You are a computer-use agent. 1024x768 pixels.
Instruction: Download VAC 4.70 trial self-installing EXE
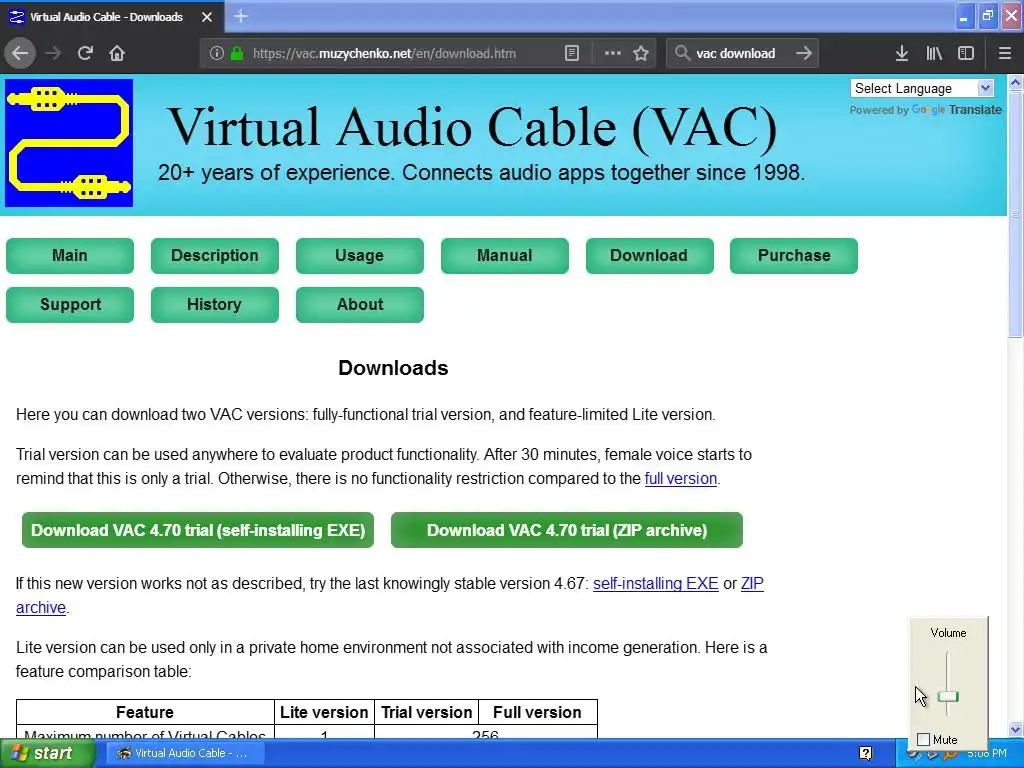point(198,530)
